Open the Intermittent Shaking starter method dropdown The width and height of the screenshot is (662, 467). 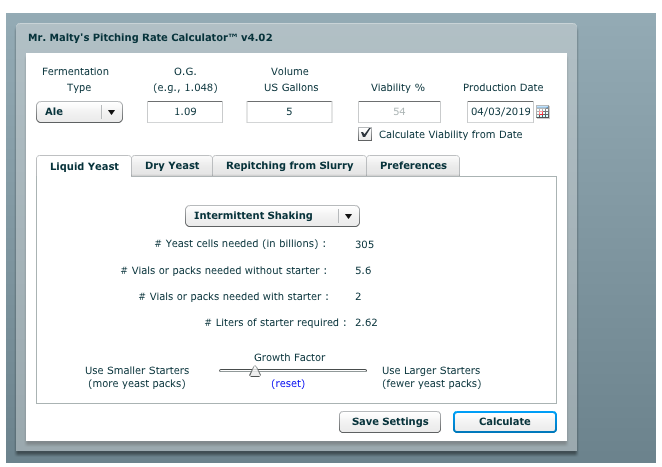(x=272, y=216)
